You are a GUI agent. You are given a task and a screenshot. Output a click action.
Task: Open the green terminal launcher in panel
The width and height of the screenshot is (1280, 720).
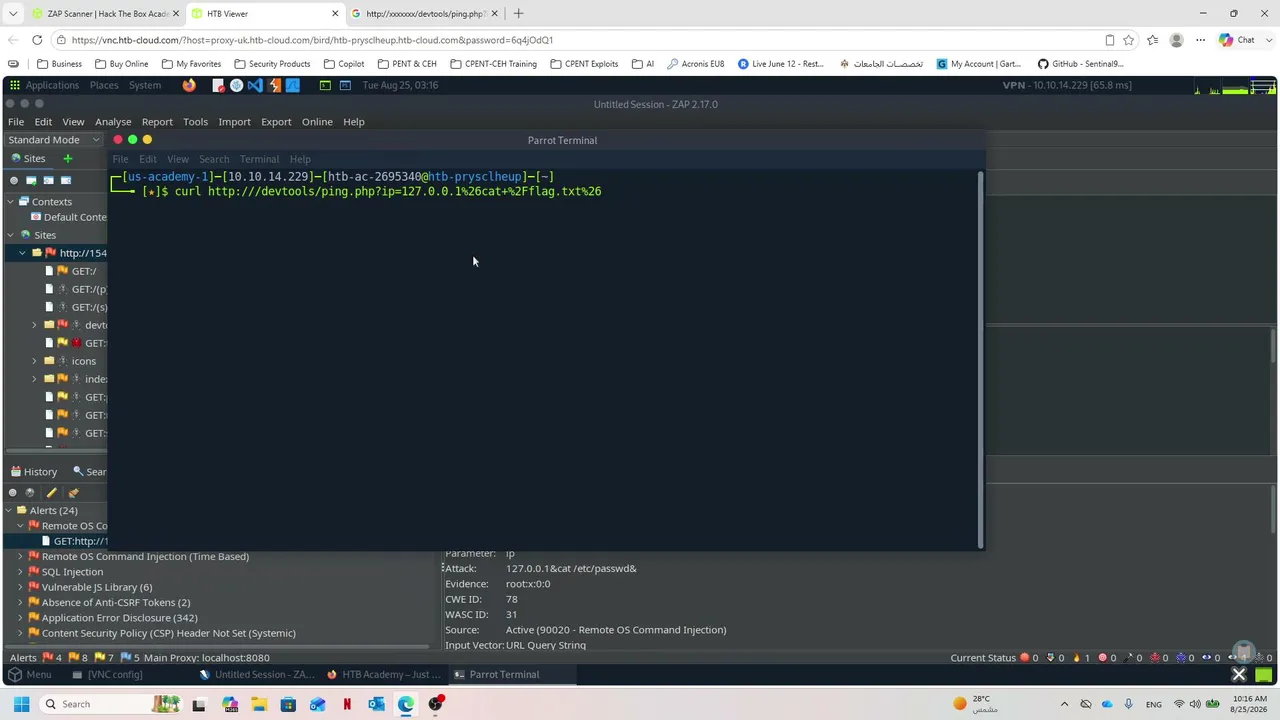click(x=325, y=85)
